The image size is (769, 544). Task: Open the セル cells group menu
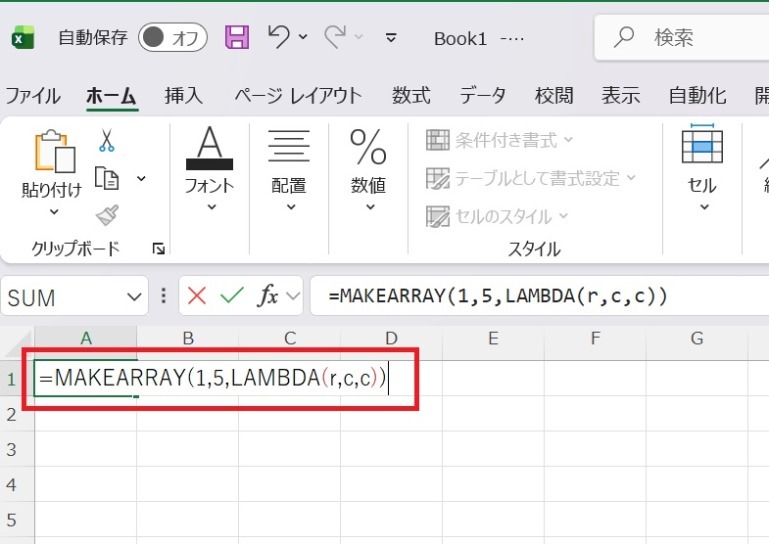[702, 168]
